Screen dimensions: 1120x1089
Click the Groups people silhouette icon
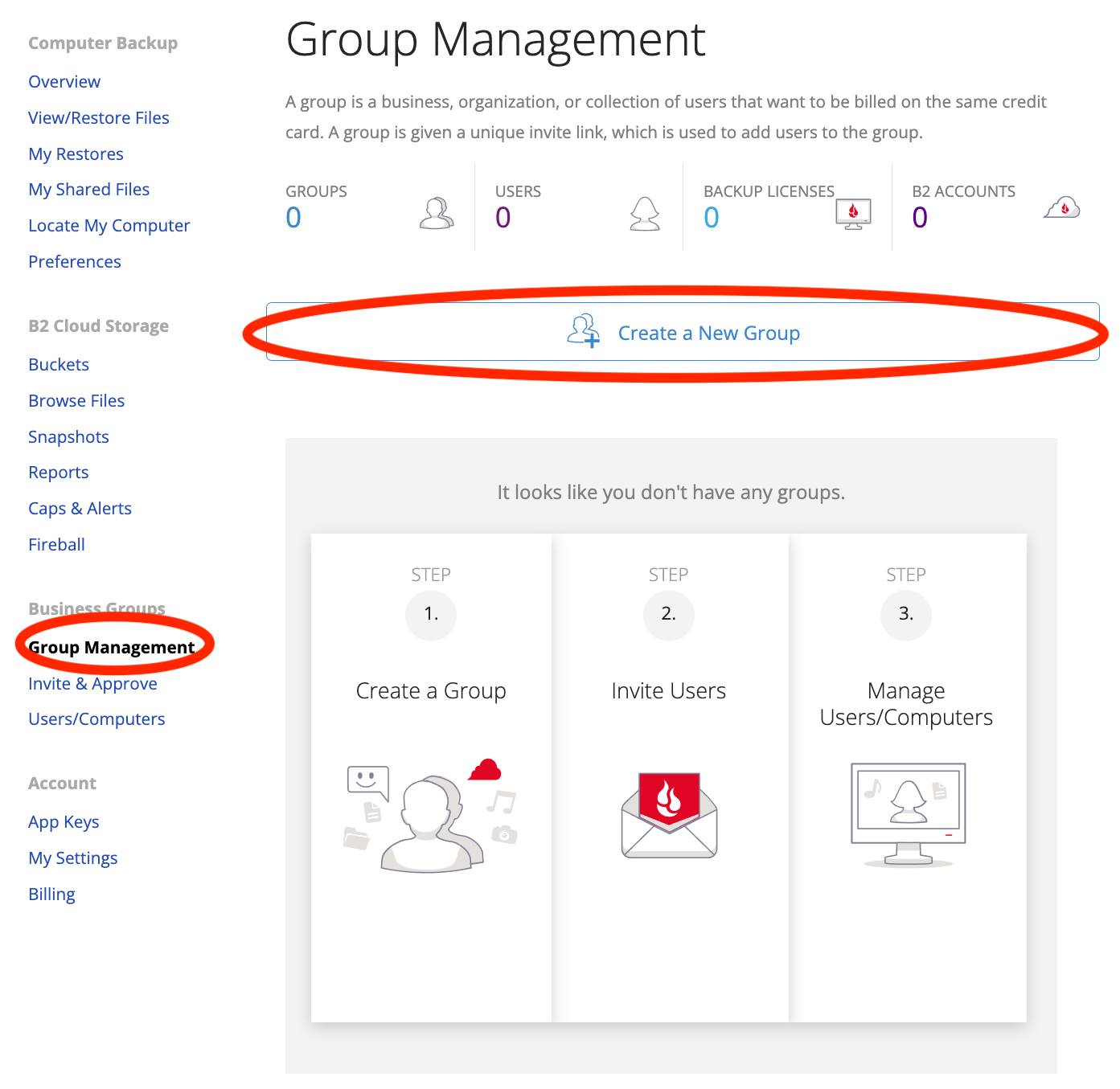(437, 214)
